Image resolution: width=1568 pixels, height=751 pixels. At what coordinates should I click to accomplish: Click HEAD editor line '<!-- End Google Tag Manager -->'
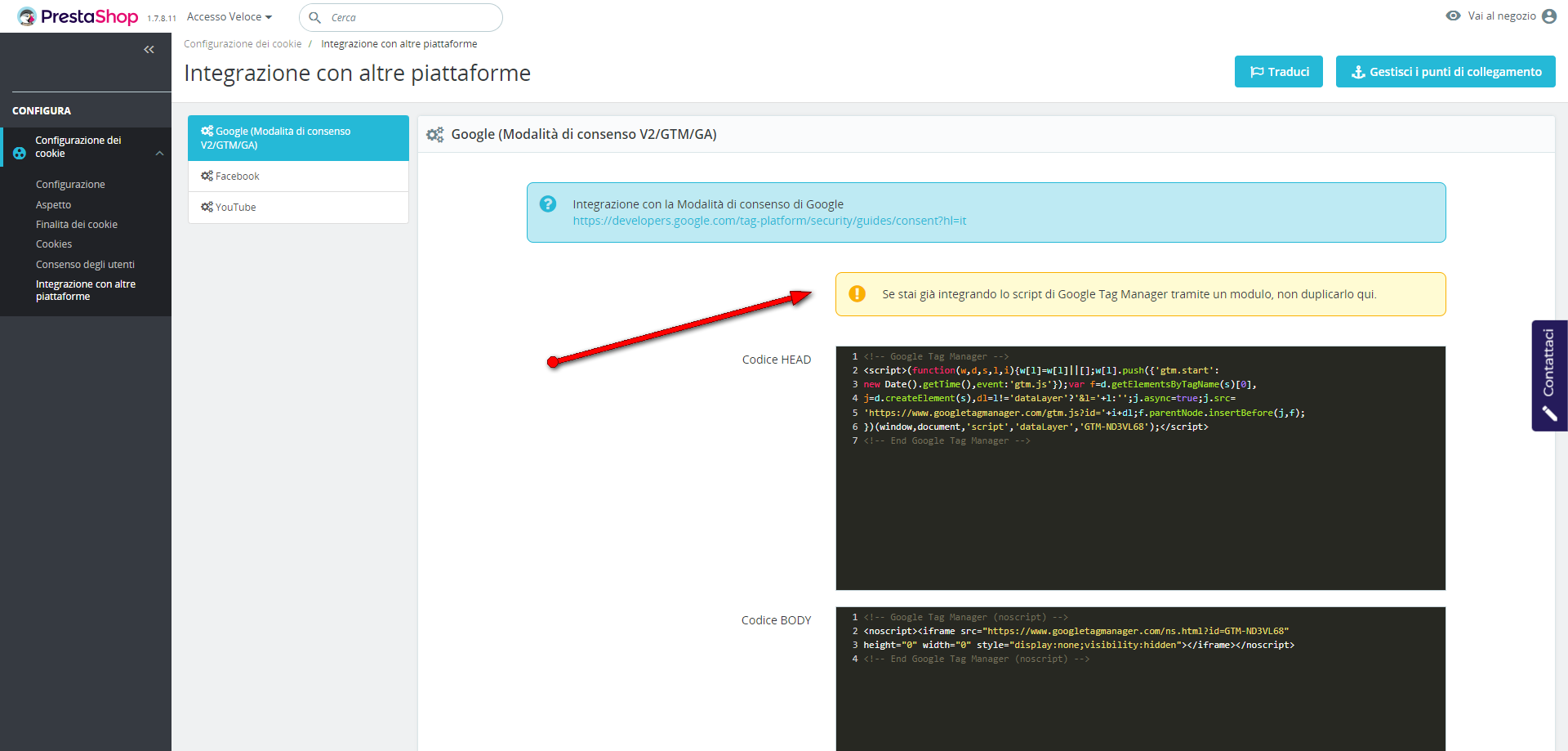(x=947, y=440)
